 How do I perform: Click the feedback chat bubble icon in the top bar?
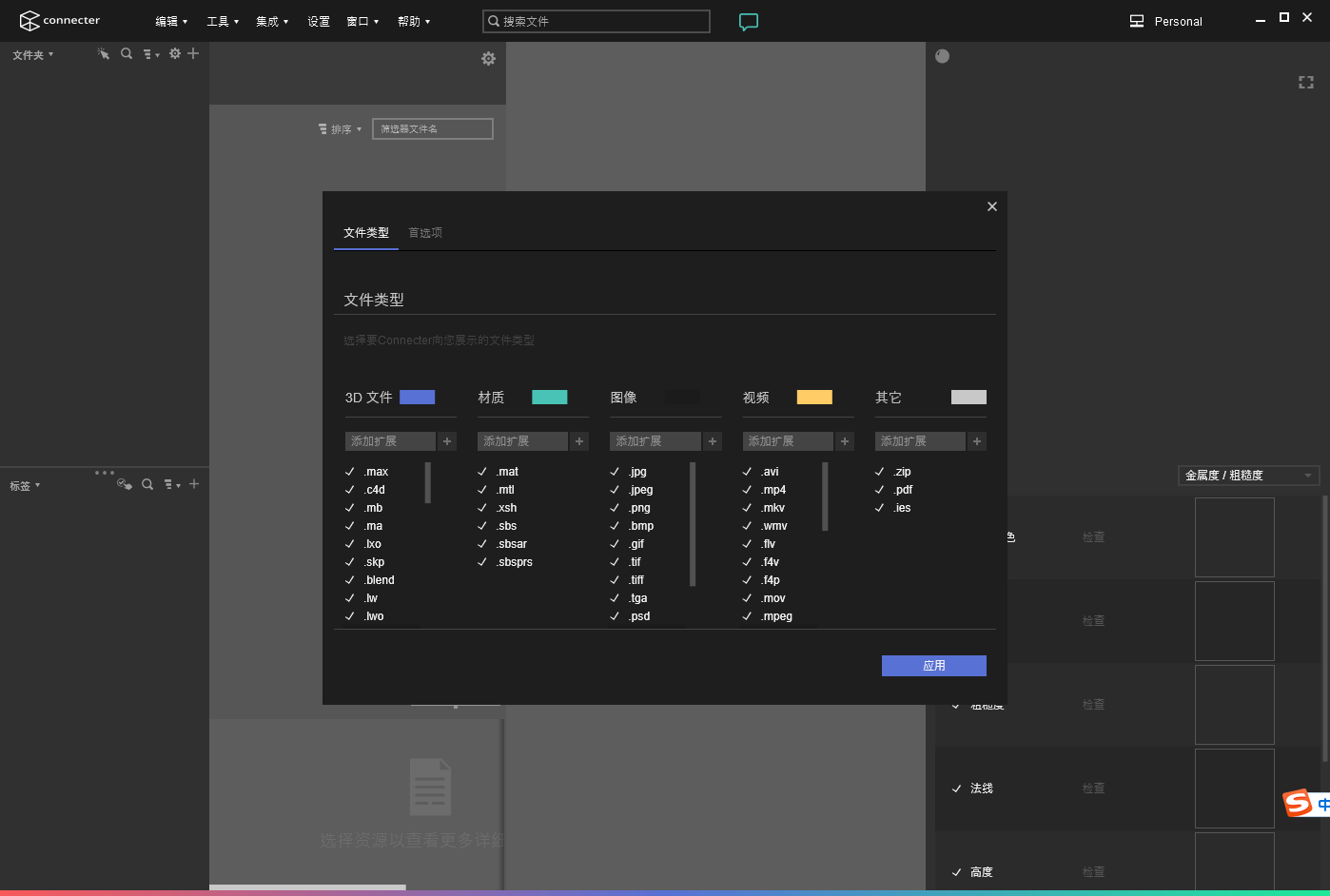click(749, 21)
